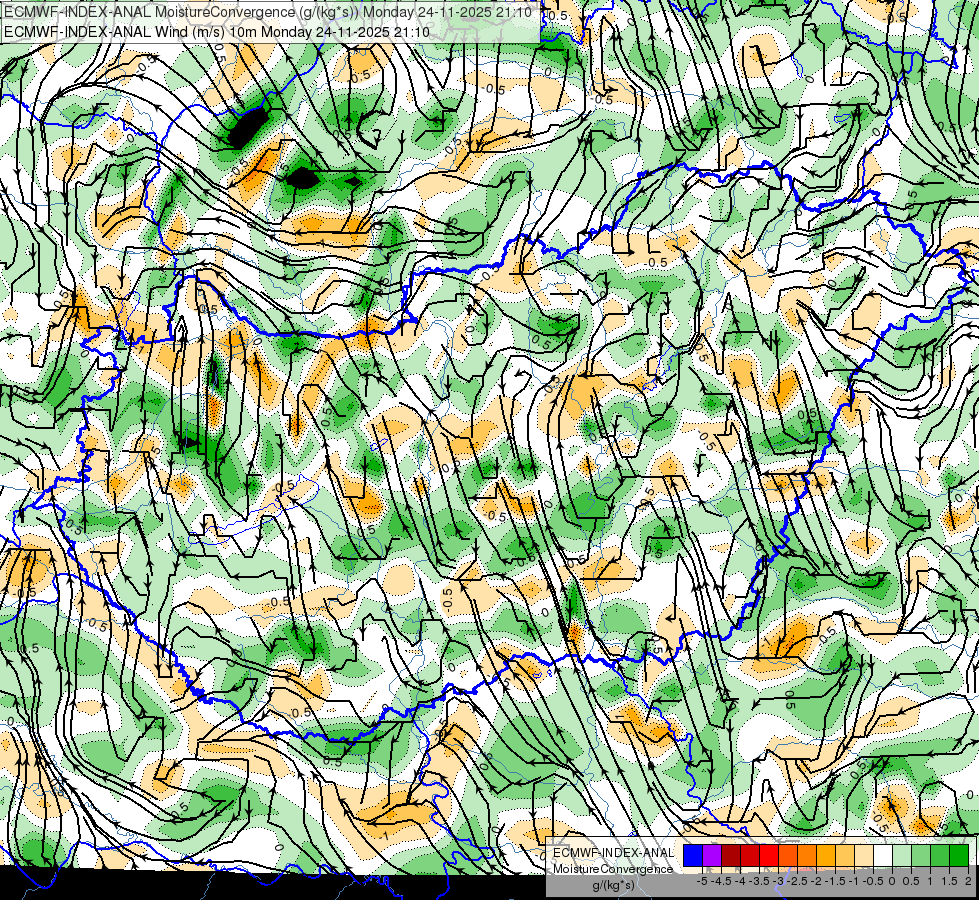This screenshot has height=900, width=979.
Task: Click the pale peach legend swatch
Action: tap(864, 856)
